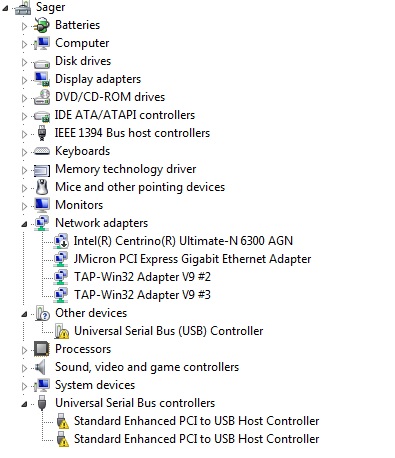The height and width of the screenshot is (458, 395).
Task: Select the Memory technology driver entry
Action: [126, 169]
